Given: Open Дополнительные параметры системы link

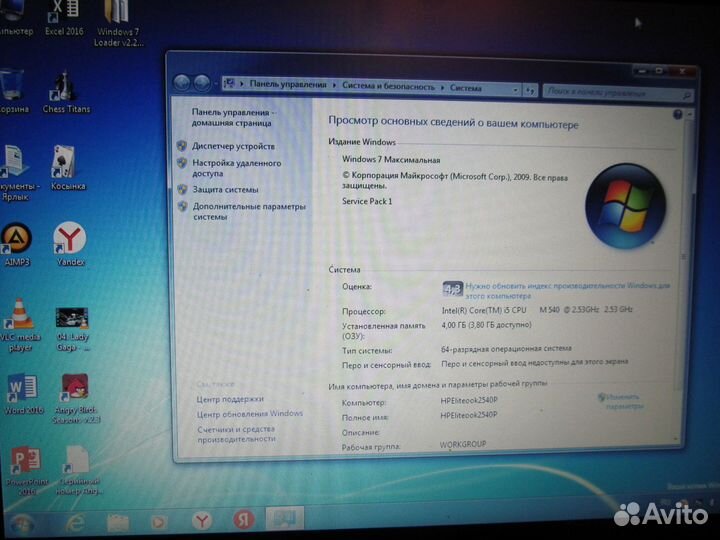Looking at the screenshot, I should (x=249, y=211).
